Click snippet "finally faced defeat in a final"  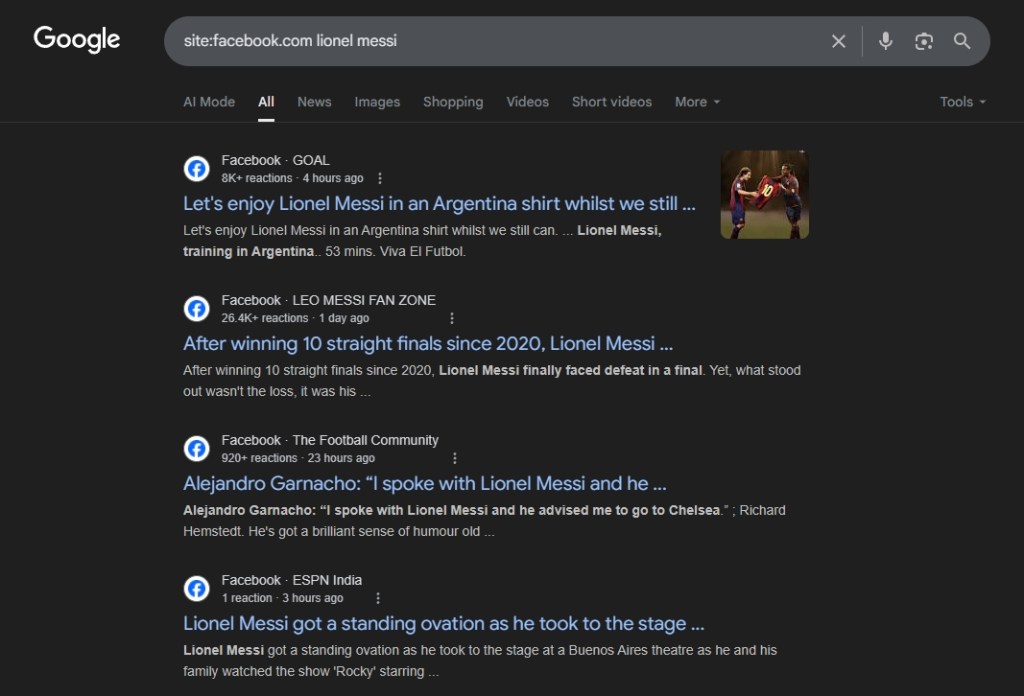click(x=492, y=381)
